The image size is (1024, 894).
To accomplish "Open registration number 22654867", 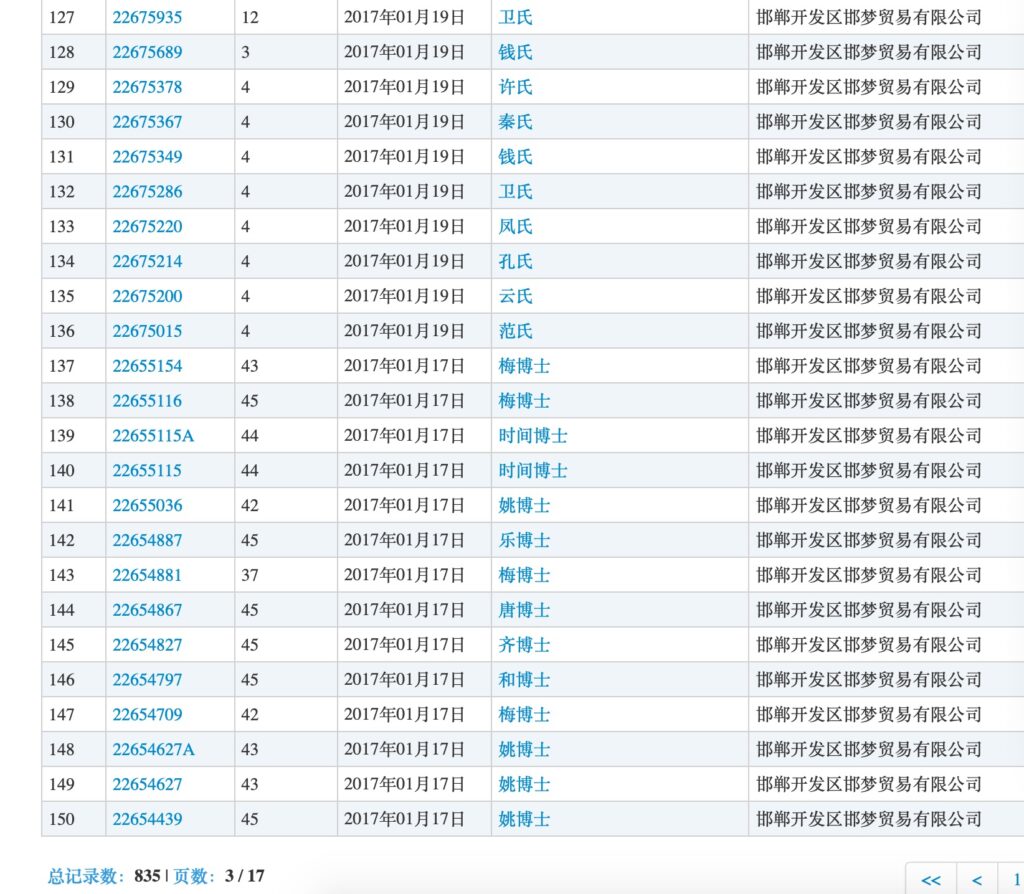I will (147, 610).
